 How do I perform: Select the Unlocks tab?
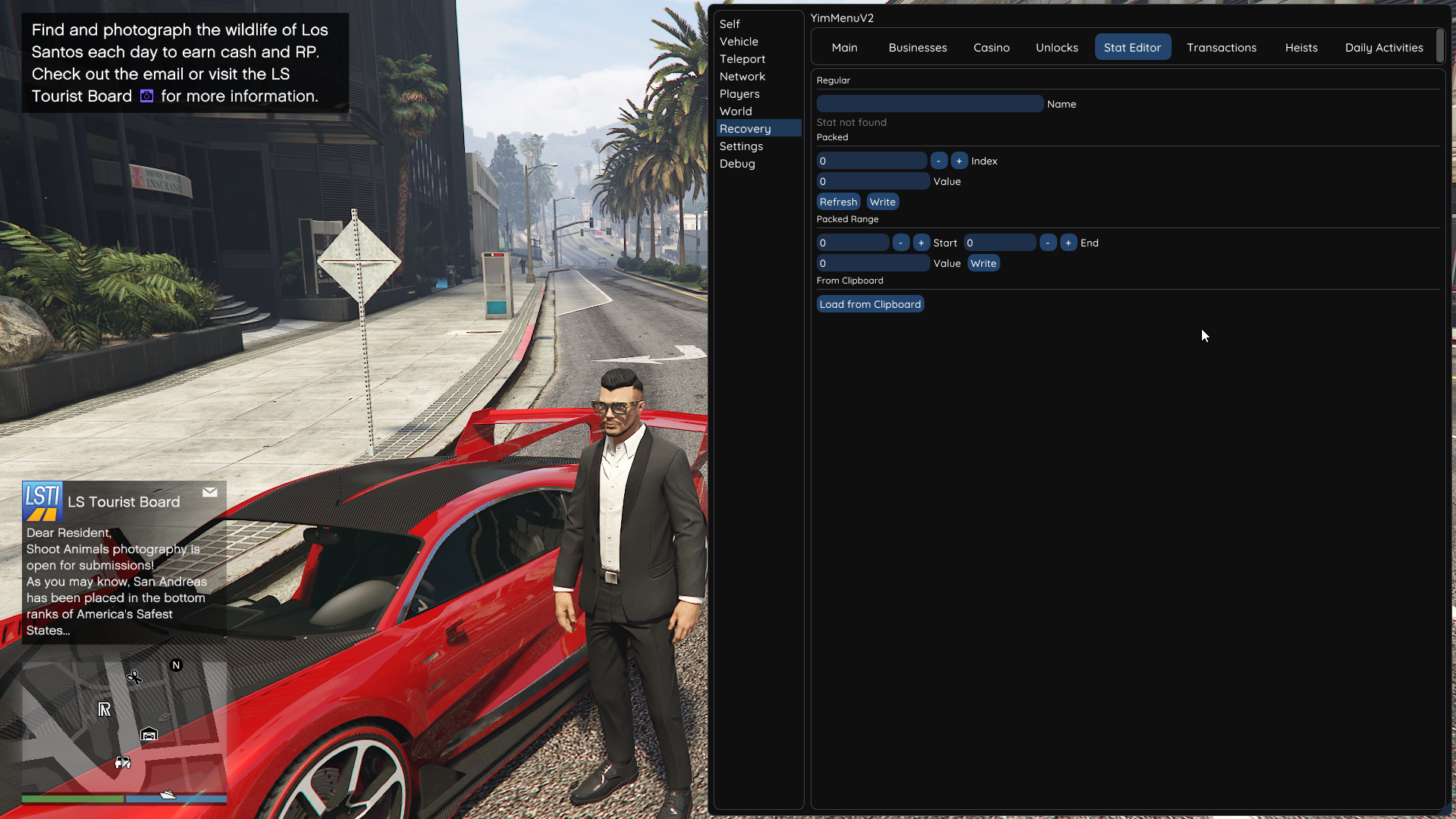tap(1056, 47)
